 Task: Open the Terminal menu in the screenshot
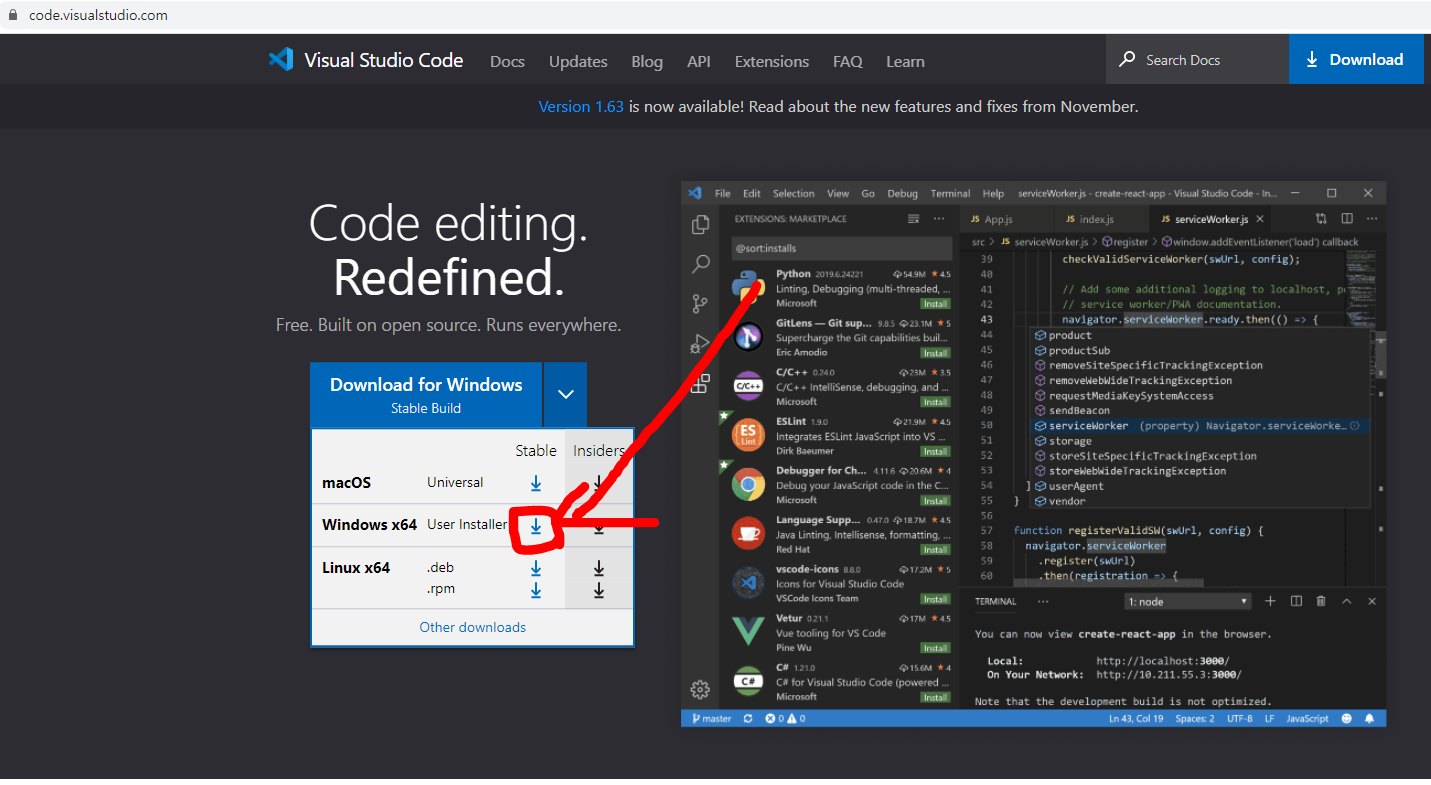[x=950, y=193]
